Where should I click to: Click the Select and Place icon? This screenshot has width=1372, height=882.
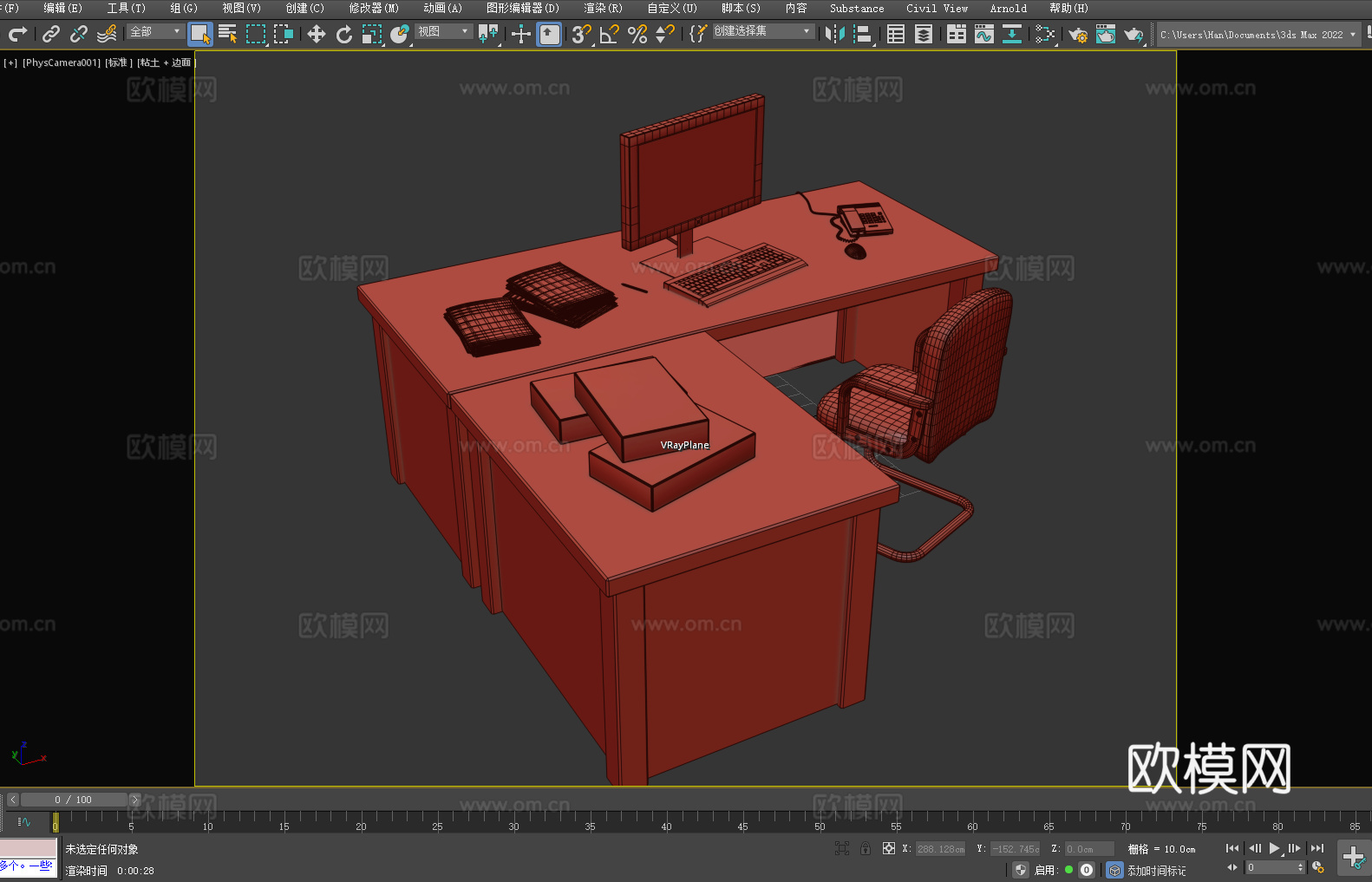coord(400,34)
